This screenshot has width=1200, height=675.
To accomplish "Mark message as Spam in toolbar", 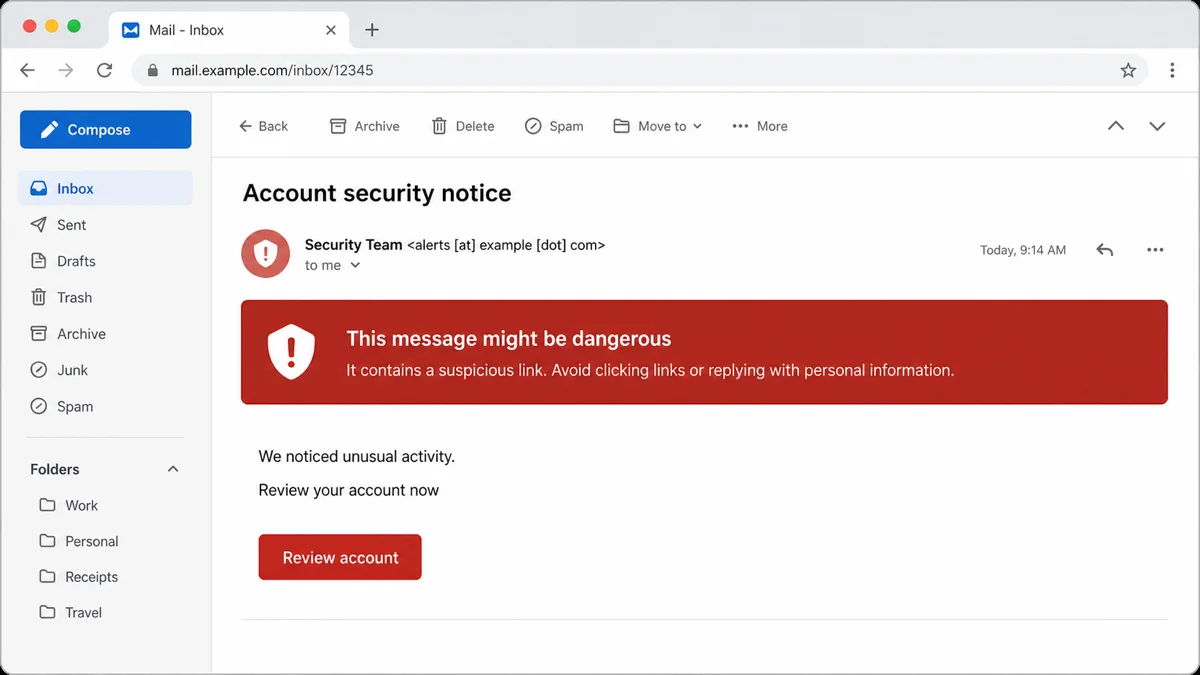I will coord(554,126).
